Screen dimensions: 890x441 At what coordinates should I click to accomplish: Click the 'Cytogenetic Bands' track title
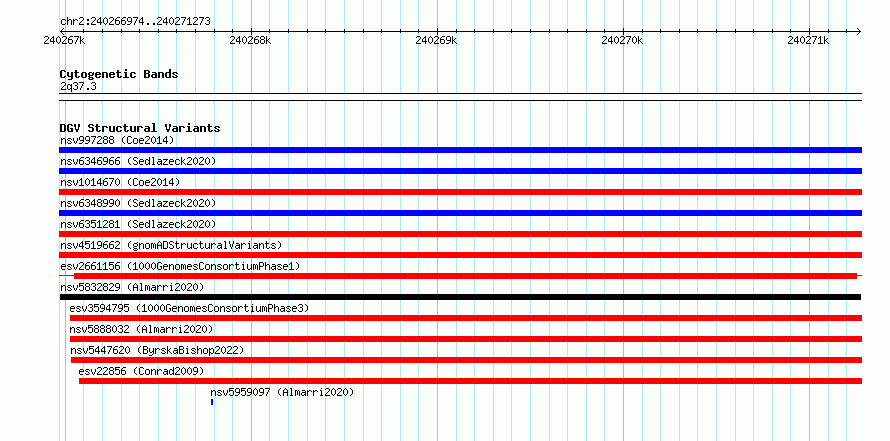[x=119, y=74]
